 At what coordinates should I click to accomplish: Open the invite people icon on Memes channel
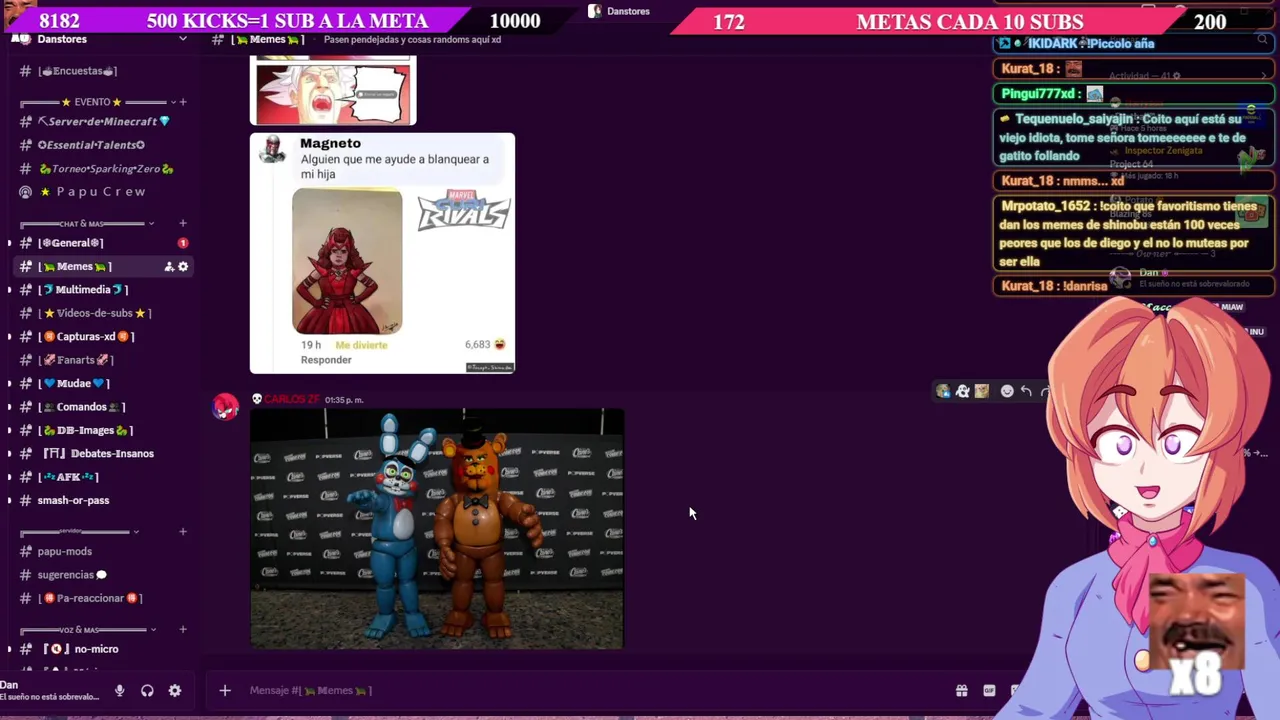(169, 266)
